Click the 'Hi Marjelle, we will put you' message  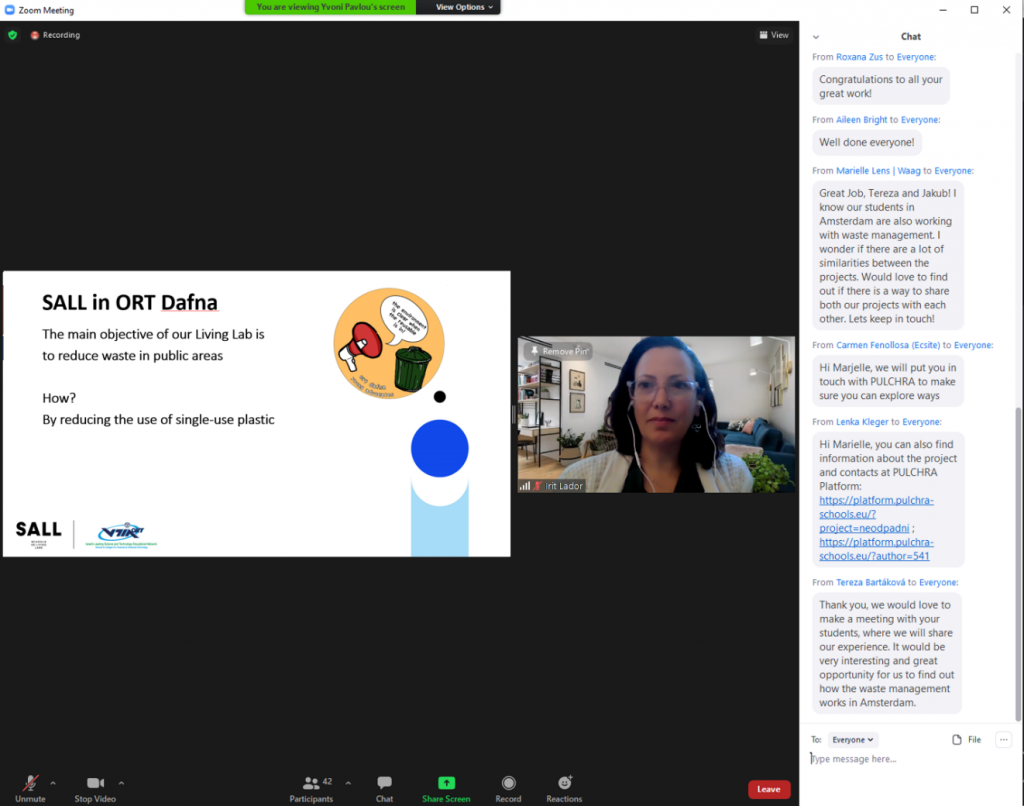point(888,381)
